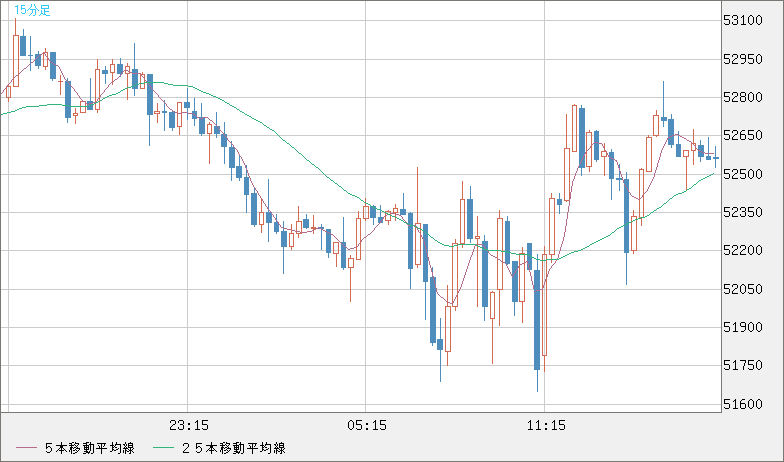Click the 52650 price axis label
This screenshot has height=462, width=784.
tap(743, 136)
